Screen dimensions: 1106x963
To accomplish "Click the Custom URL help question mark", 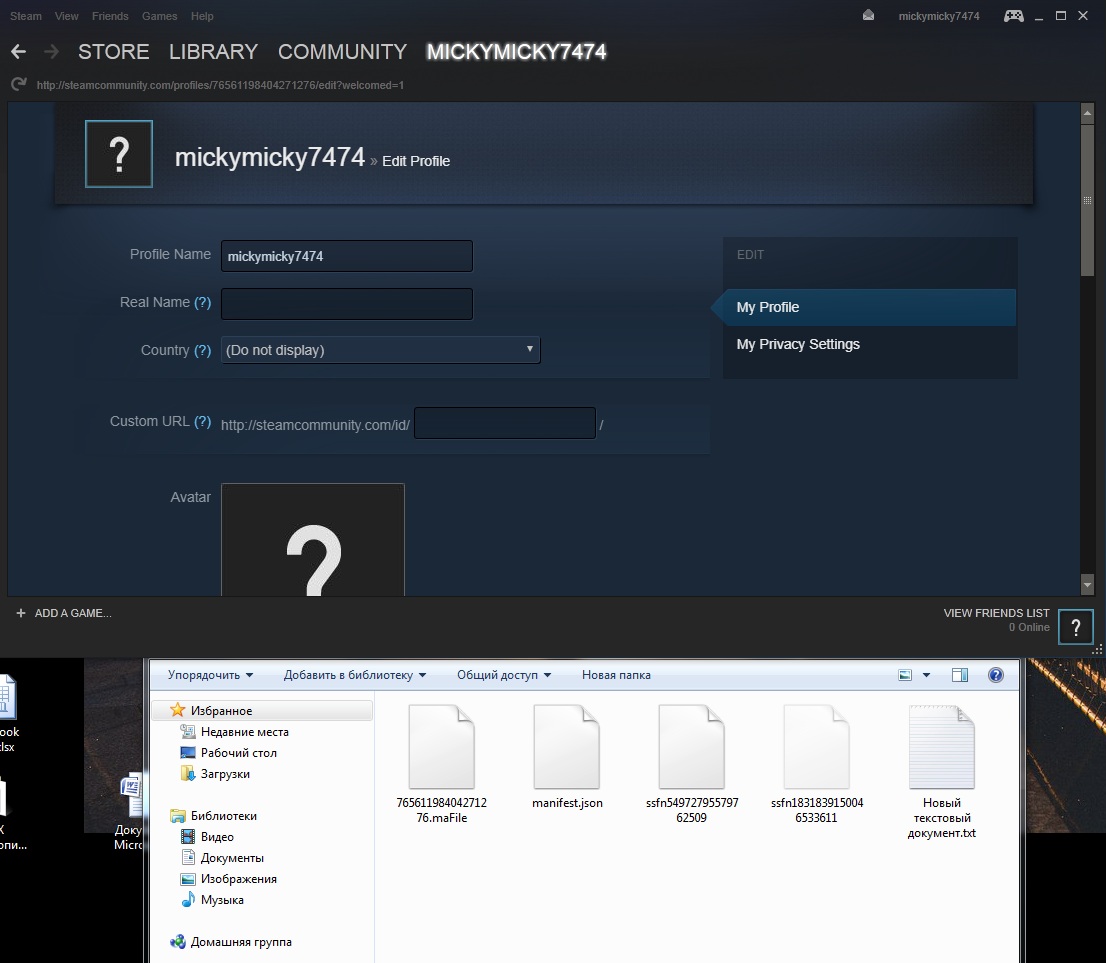I will coord(202,422).
